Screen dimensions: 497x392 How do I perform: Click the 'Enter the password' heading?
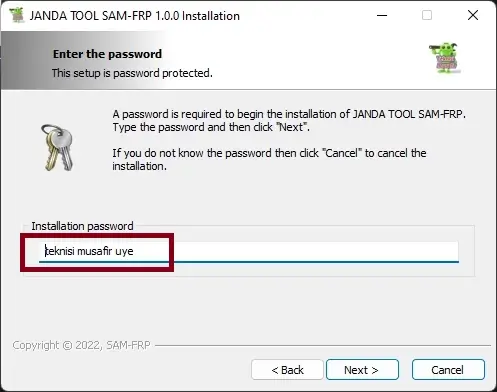(x=107, y=54)
